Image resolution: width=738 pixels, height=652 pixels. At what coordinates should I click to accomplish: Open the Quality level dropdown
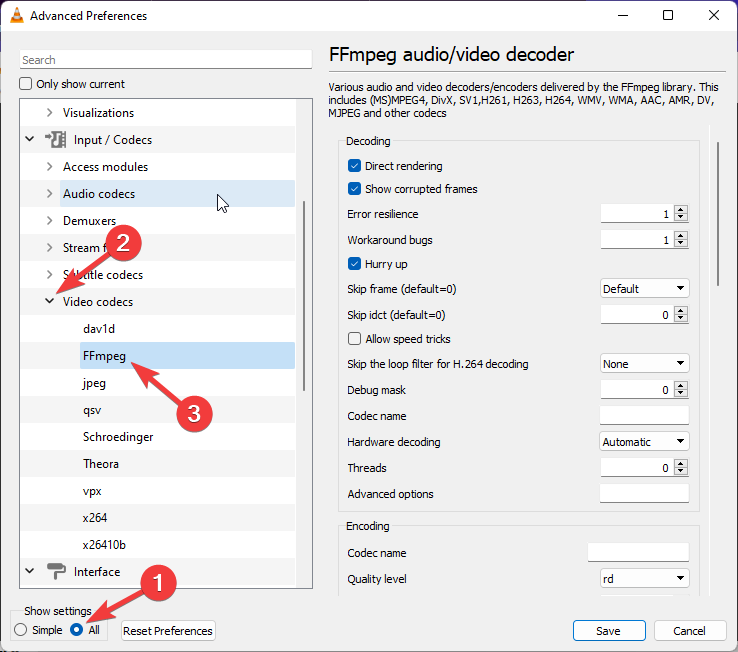tap(644, 579)
